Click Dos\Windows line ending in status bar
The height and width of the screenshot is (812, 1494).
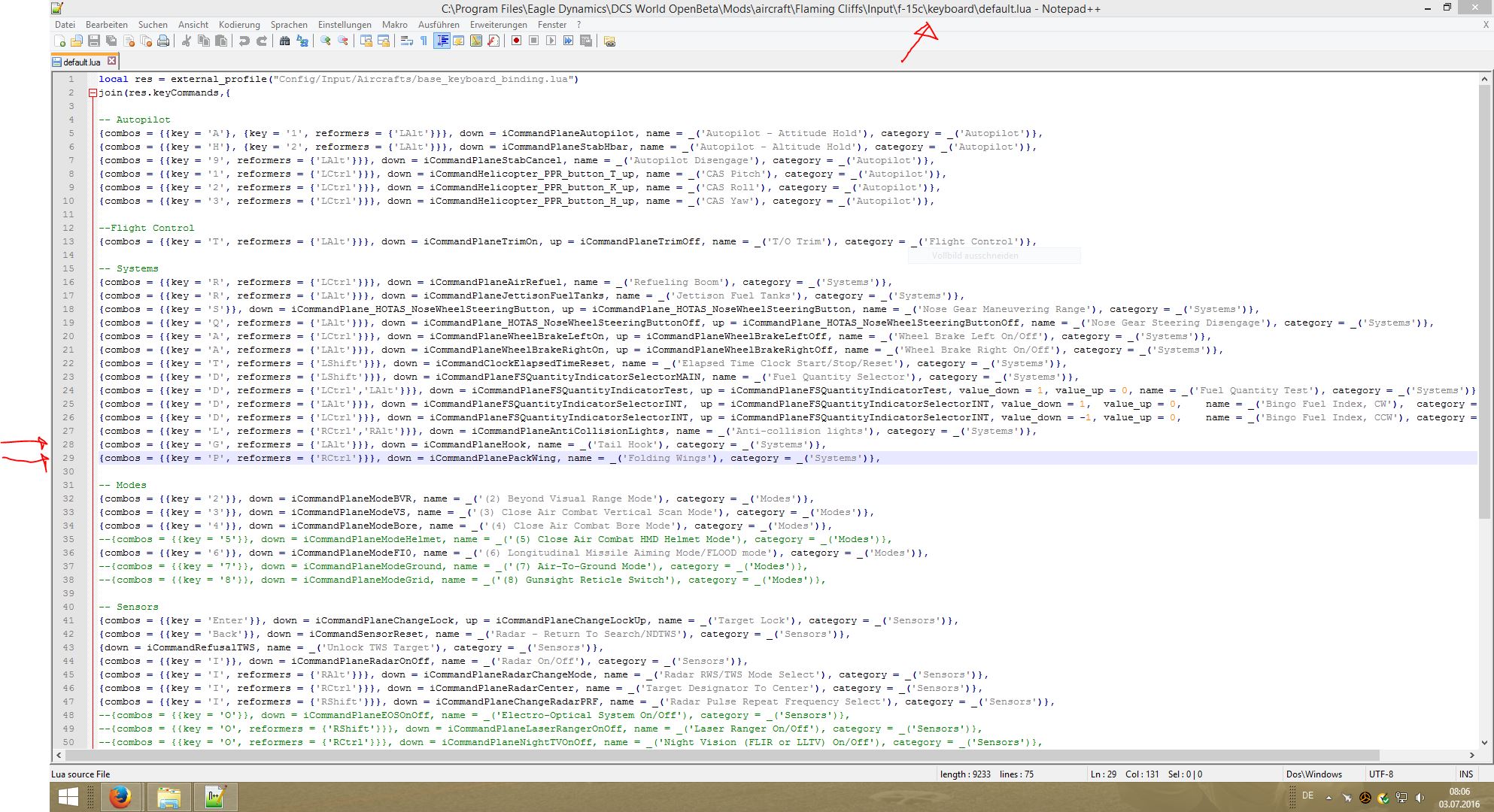[1313, 774]
